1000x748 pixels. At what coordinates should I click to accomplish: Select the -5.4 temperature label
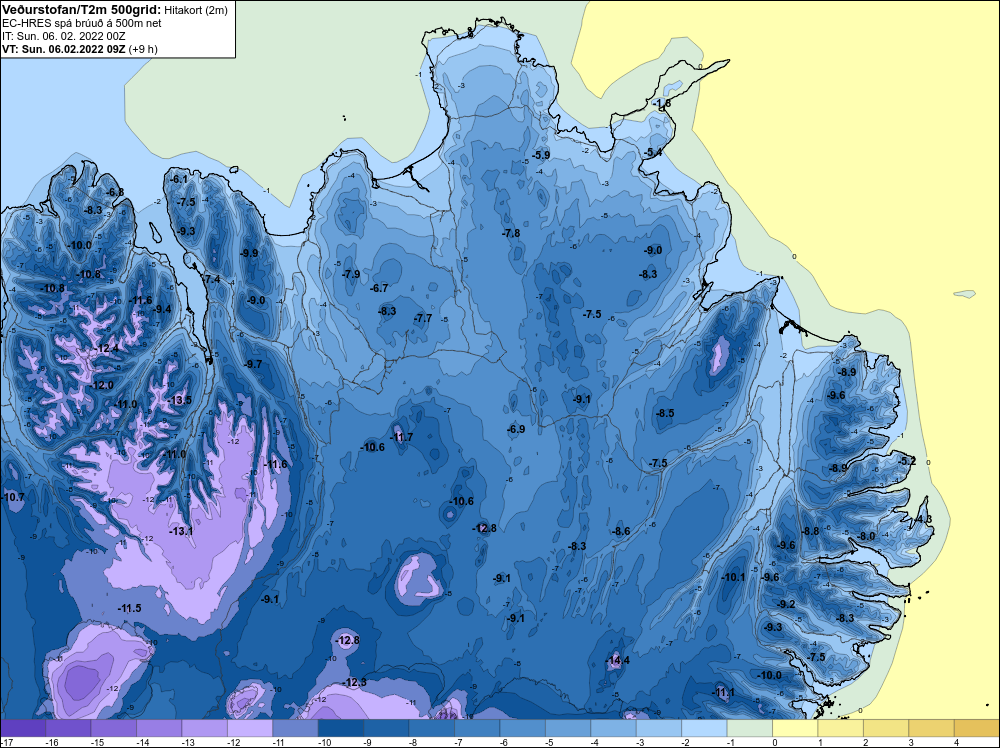tap(653, 152)
